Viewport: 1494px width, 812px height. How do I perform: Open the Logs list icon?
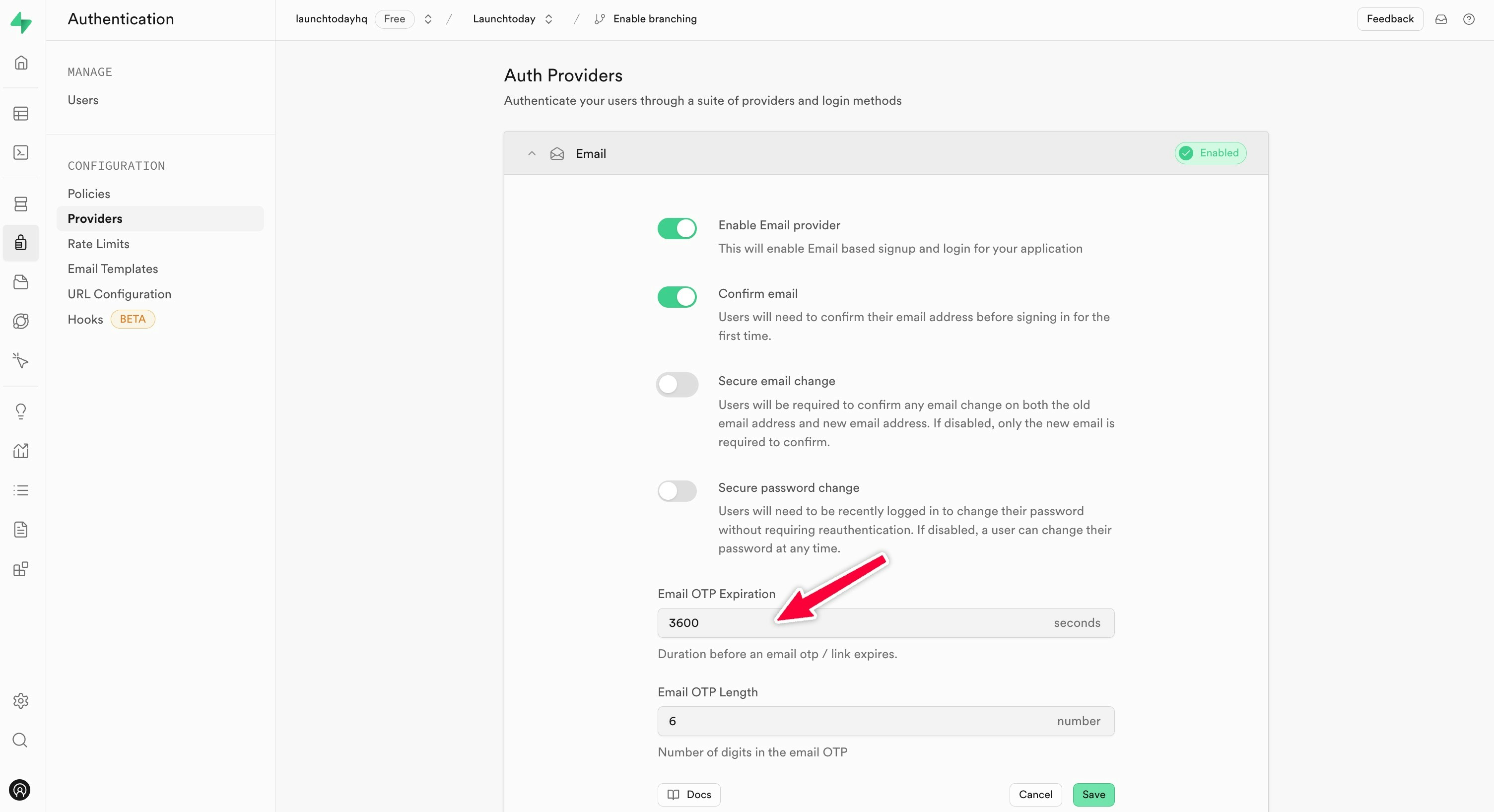point(21,490)
